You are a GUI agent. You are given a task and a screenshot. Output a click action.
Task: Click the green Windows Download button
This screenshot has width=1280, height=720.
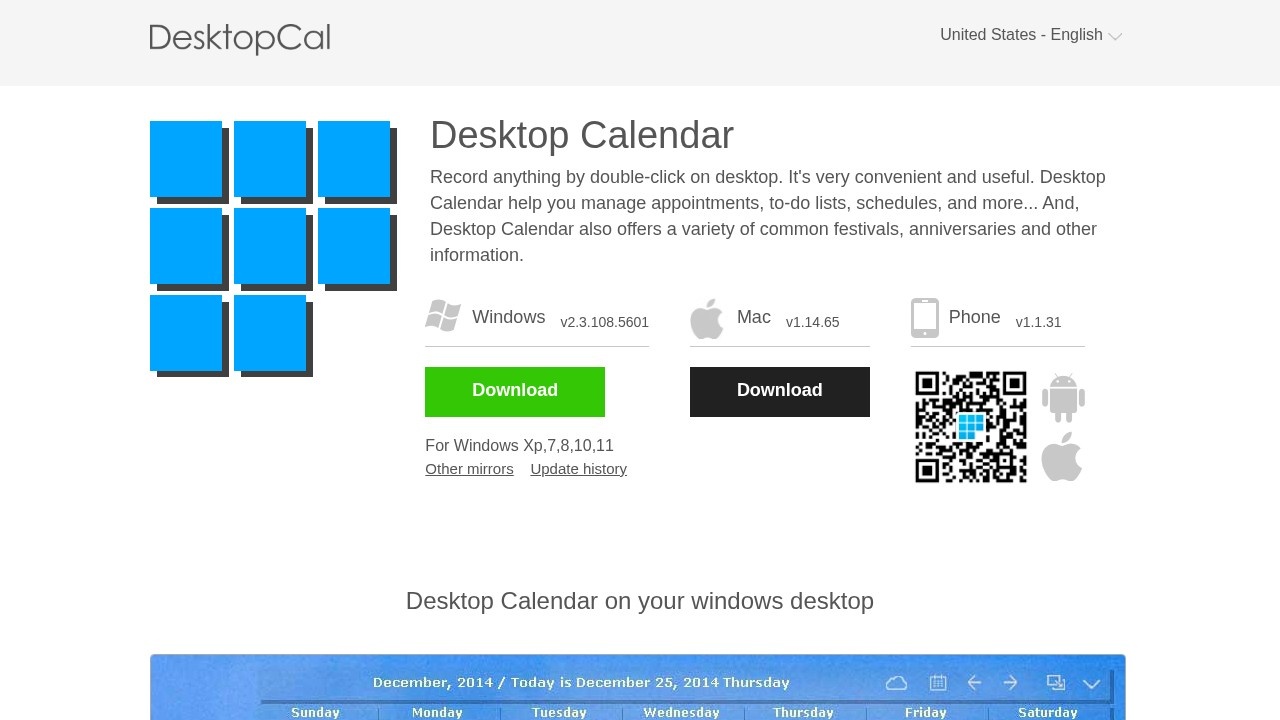514,391
